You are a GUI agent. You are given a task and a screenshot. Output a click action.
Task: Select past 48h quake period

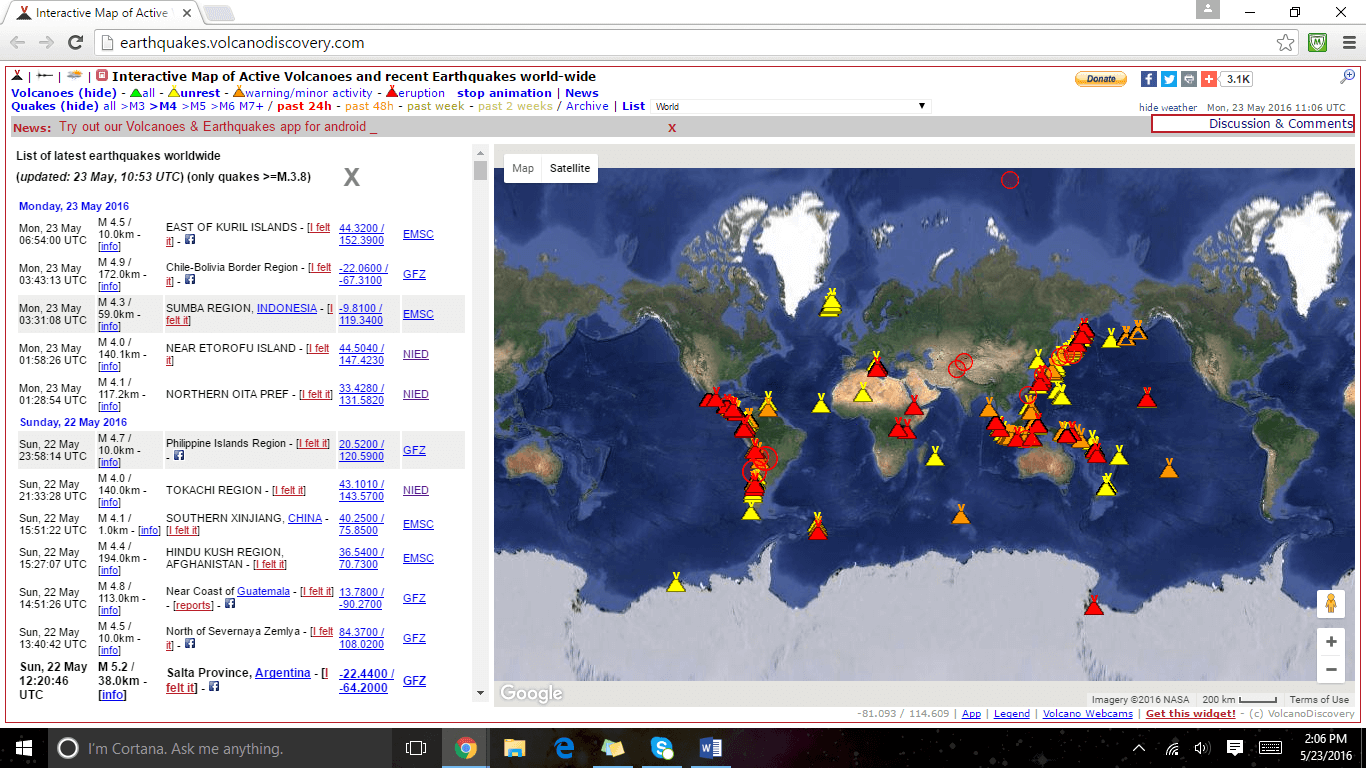[x=369, y=106]
